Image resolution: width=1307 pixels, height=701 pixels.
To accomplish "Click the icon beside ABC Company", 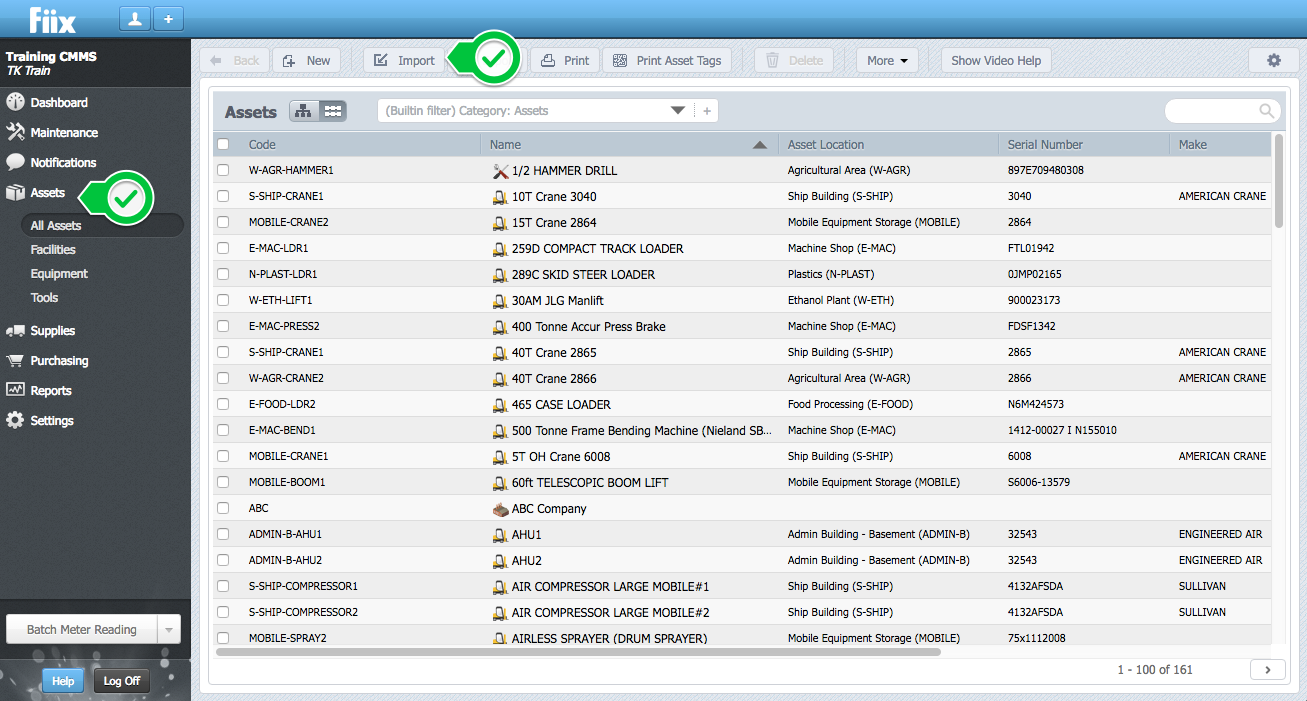I will [500, 509].
